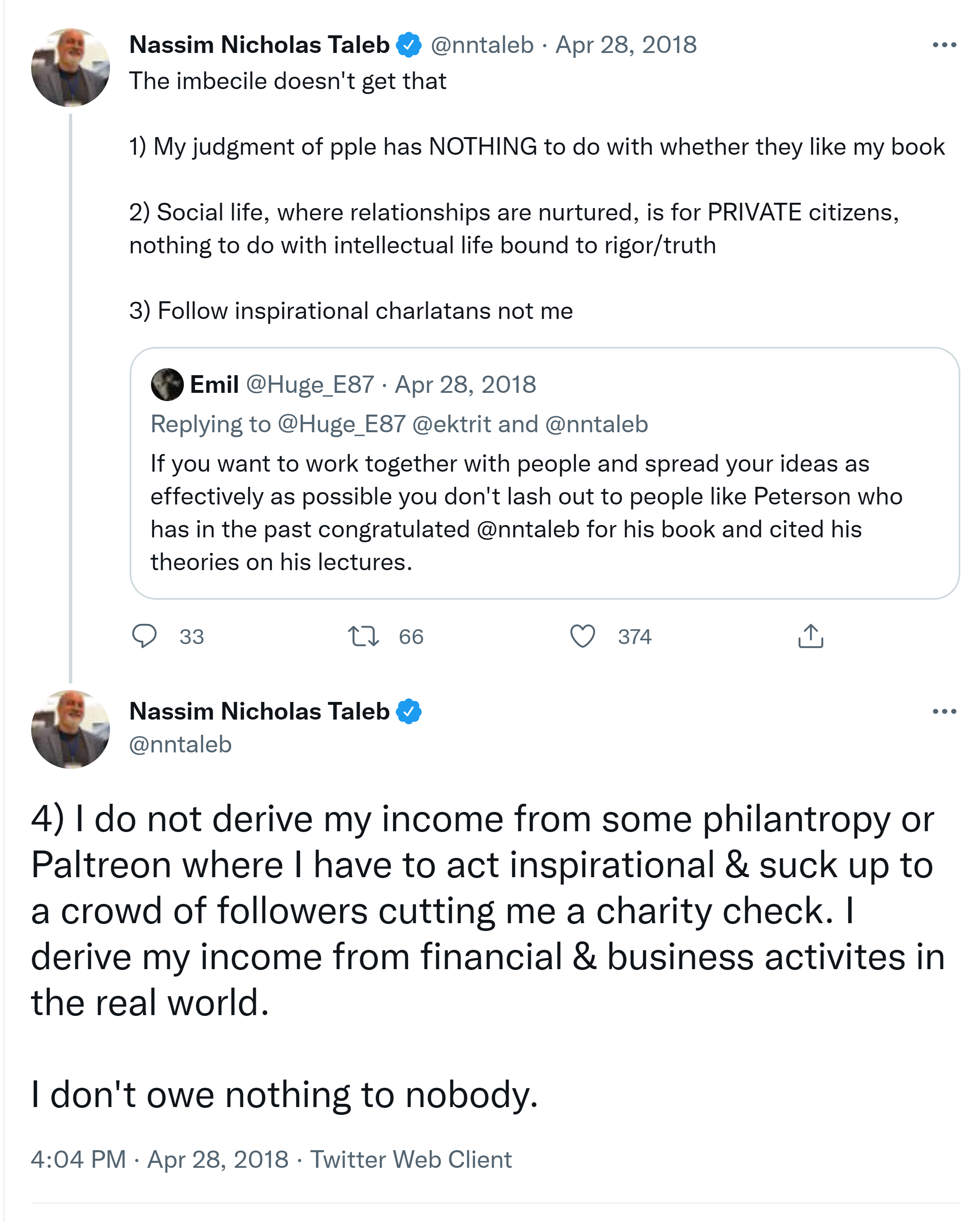Image resolution: width=980 pixels, height=1222 pixels.
Task: Click the Apr 28, 2018 date on first tweet
Action: pyautogui.click(x=626, y=45)
